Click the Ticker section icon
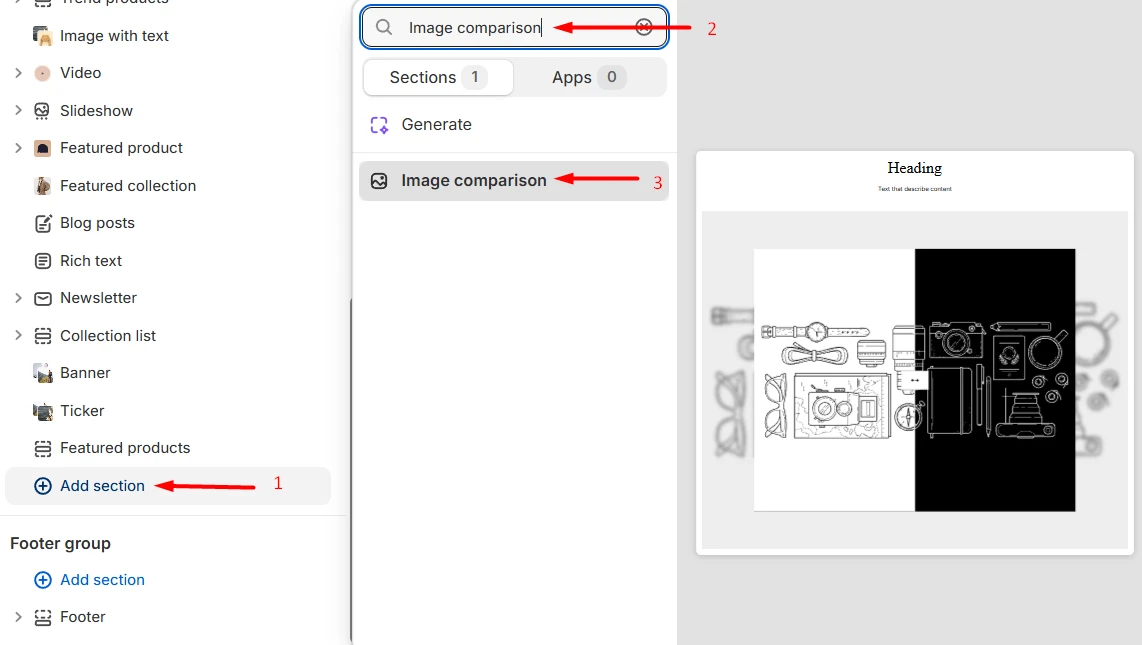1142x645 pixels. coord(43,411)
